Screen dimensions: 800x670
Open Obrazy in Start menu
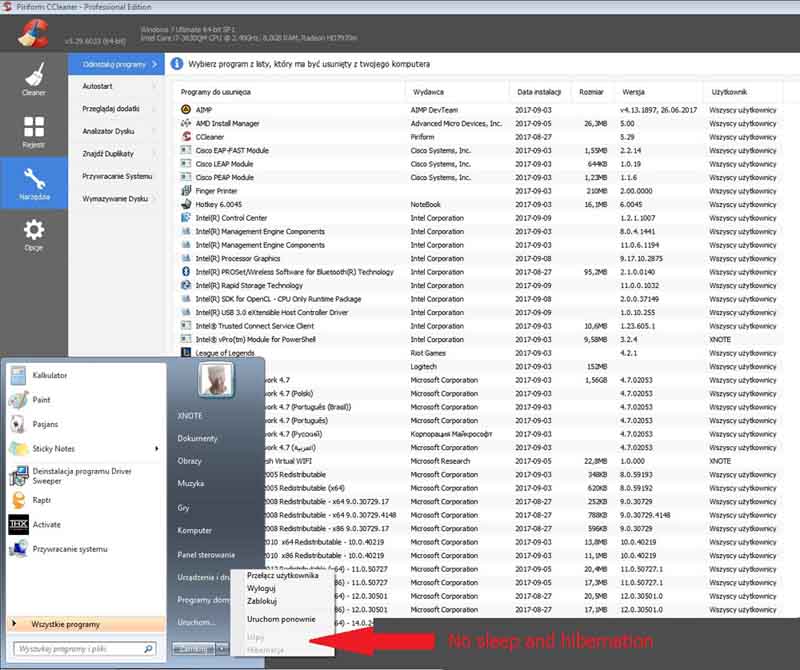point(189,461)
